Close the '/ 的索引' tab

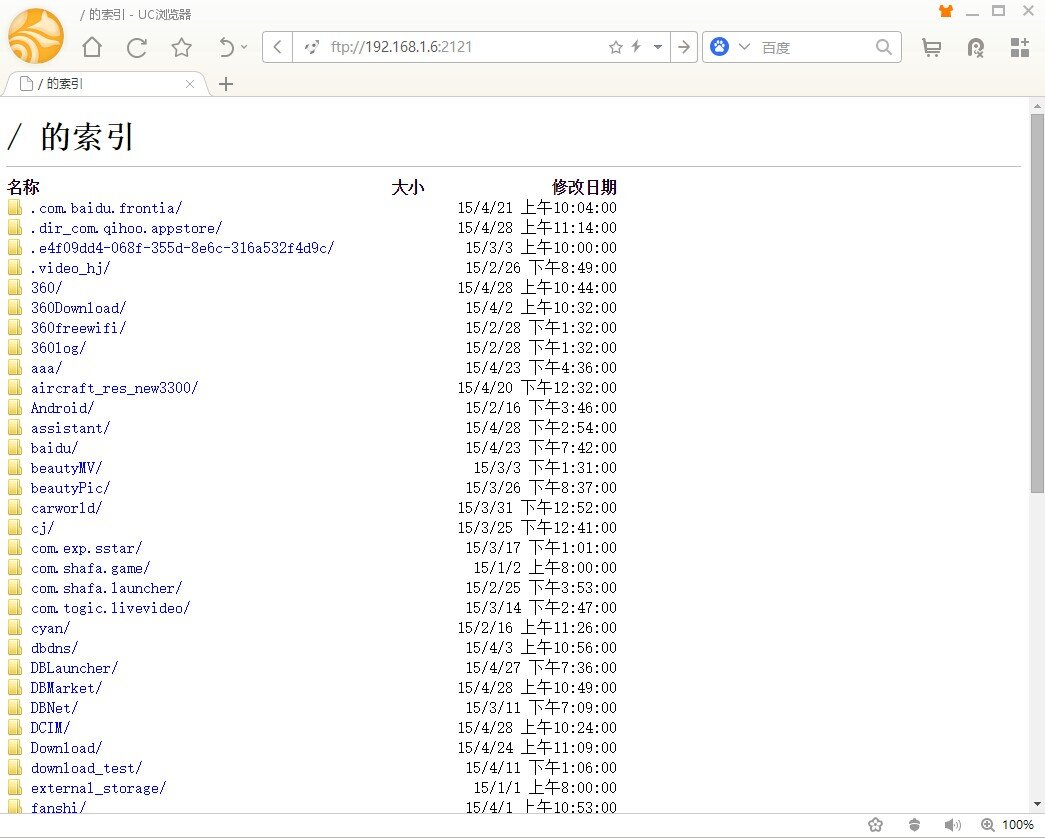point(190,84)
